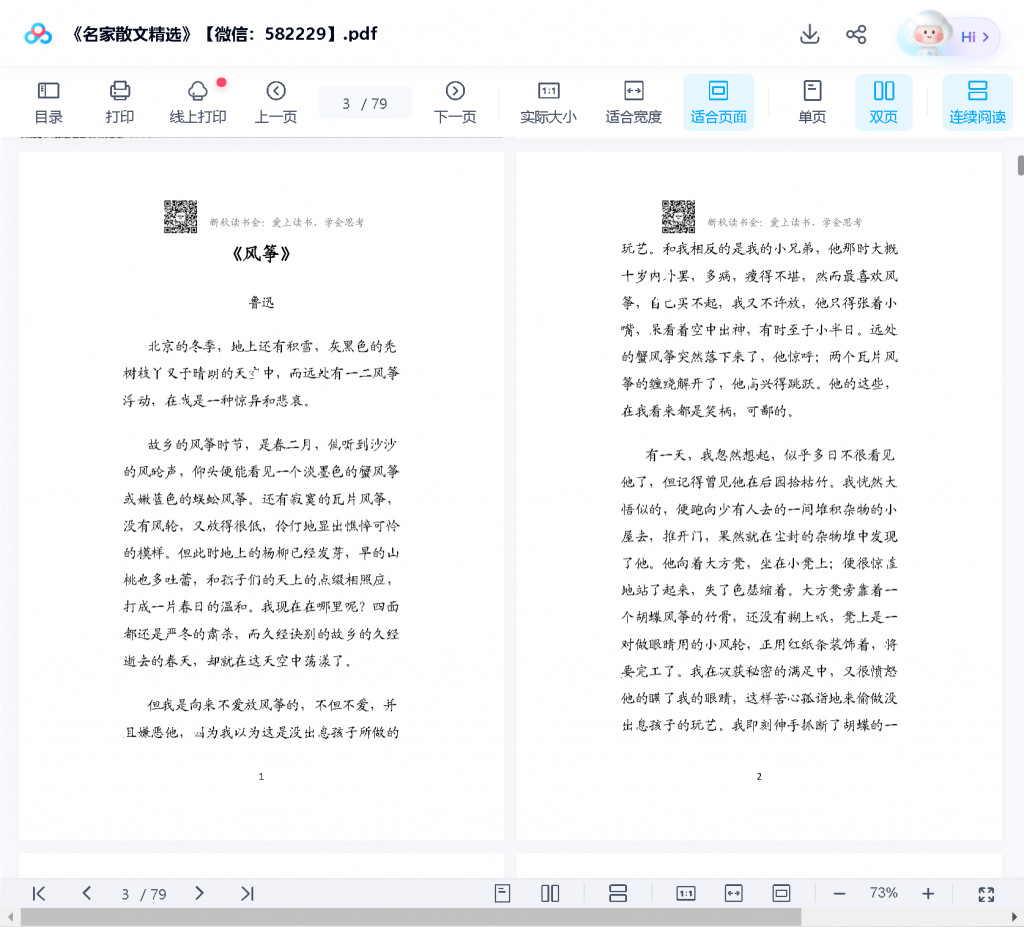This screenshot has height=927, width=1024.
Task: Click page number 2 footer
Action: [759, 777]
